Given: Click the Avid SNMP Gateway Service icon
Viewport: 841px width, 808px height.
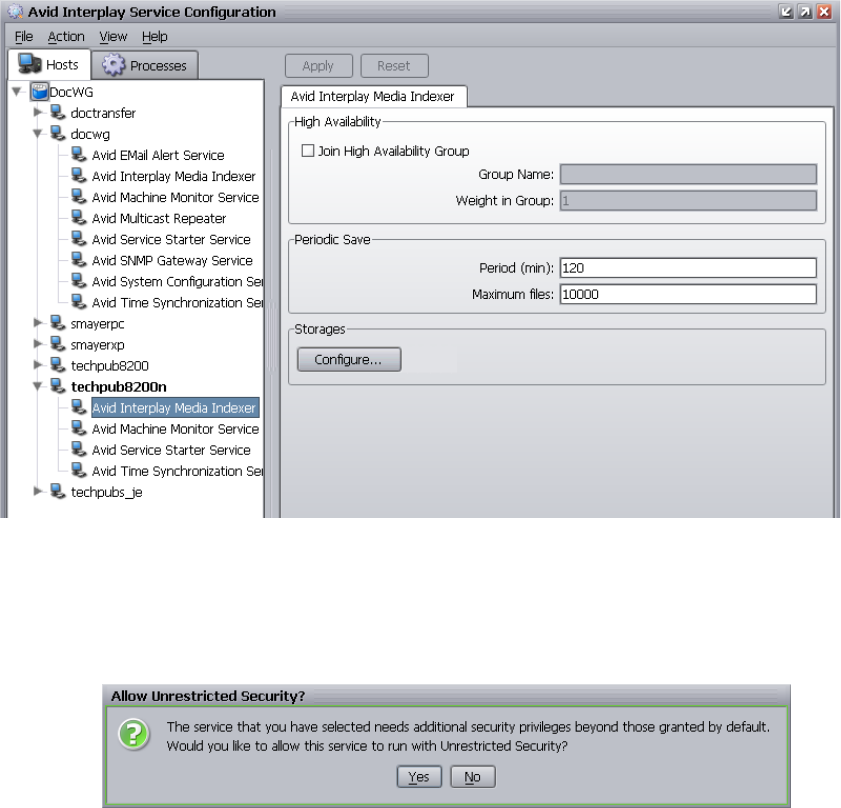Looking at the screenshot, I should click(x=79, y=260).
